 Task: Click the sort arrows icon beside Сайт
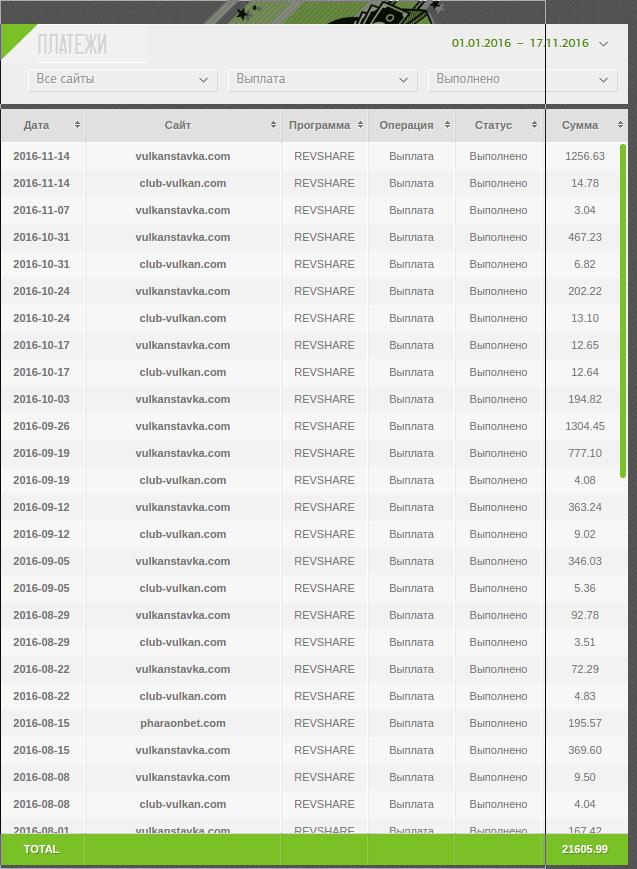pos(273,125)
